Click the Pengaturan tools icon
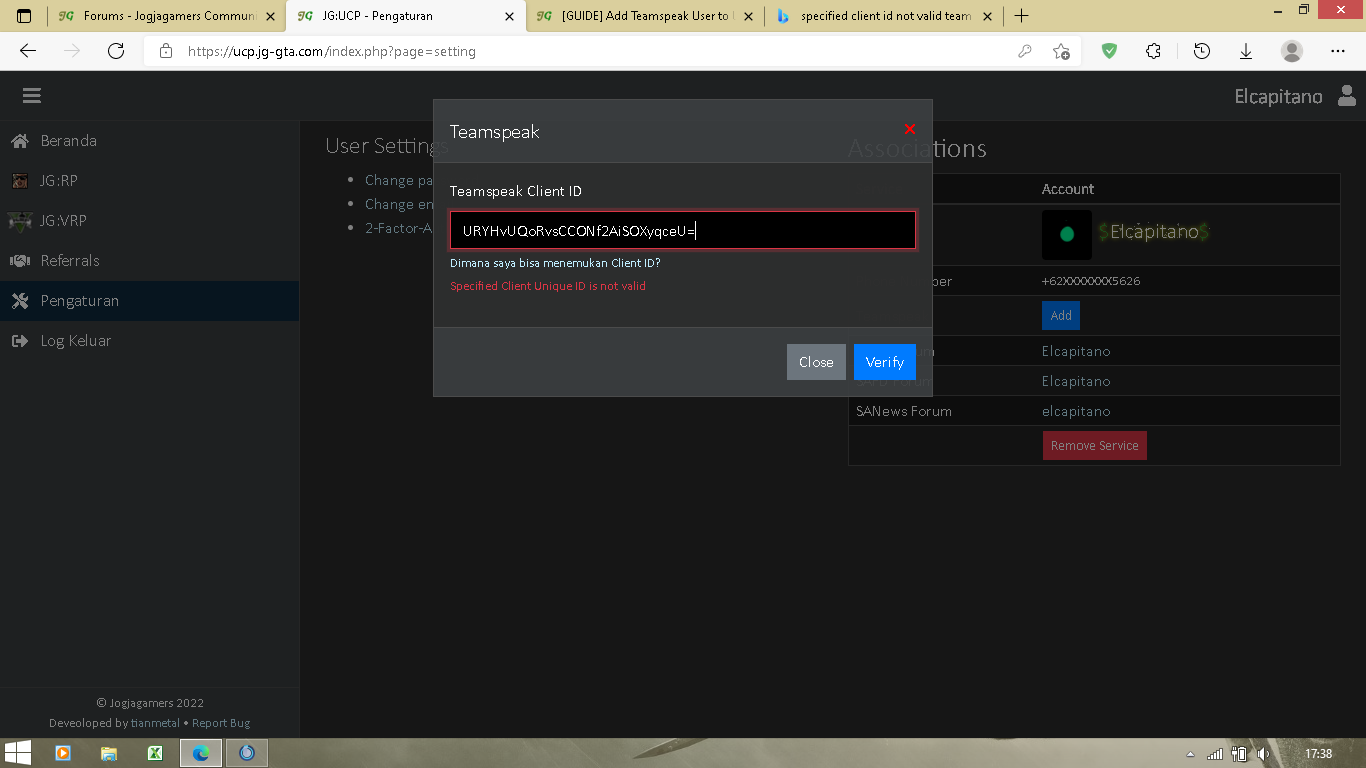This screenshot has height=768, width=1366. (x=20, y=301)
